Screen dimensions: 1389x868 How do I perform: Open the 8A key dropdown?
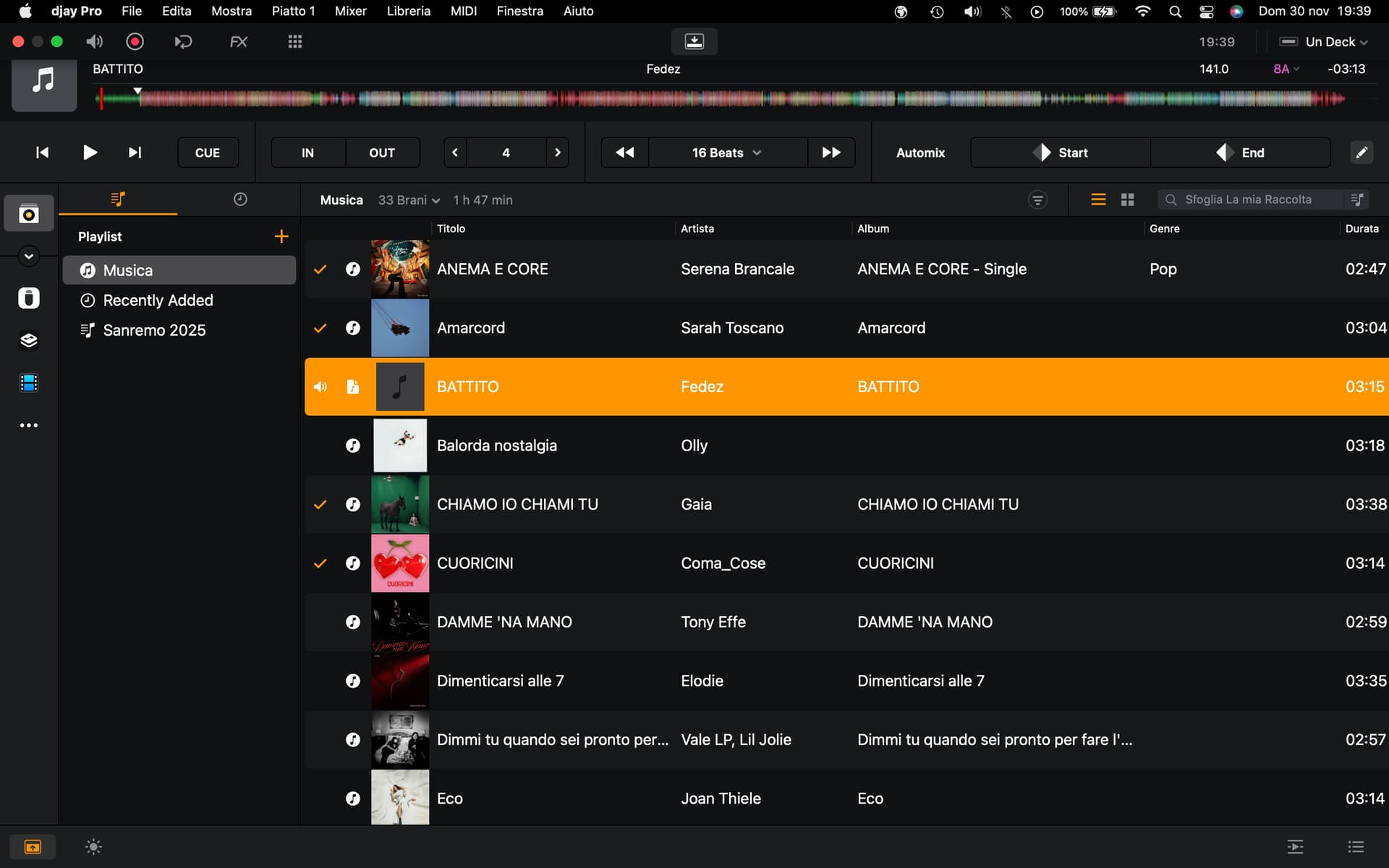(x=1286, y=69)
